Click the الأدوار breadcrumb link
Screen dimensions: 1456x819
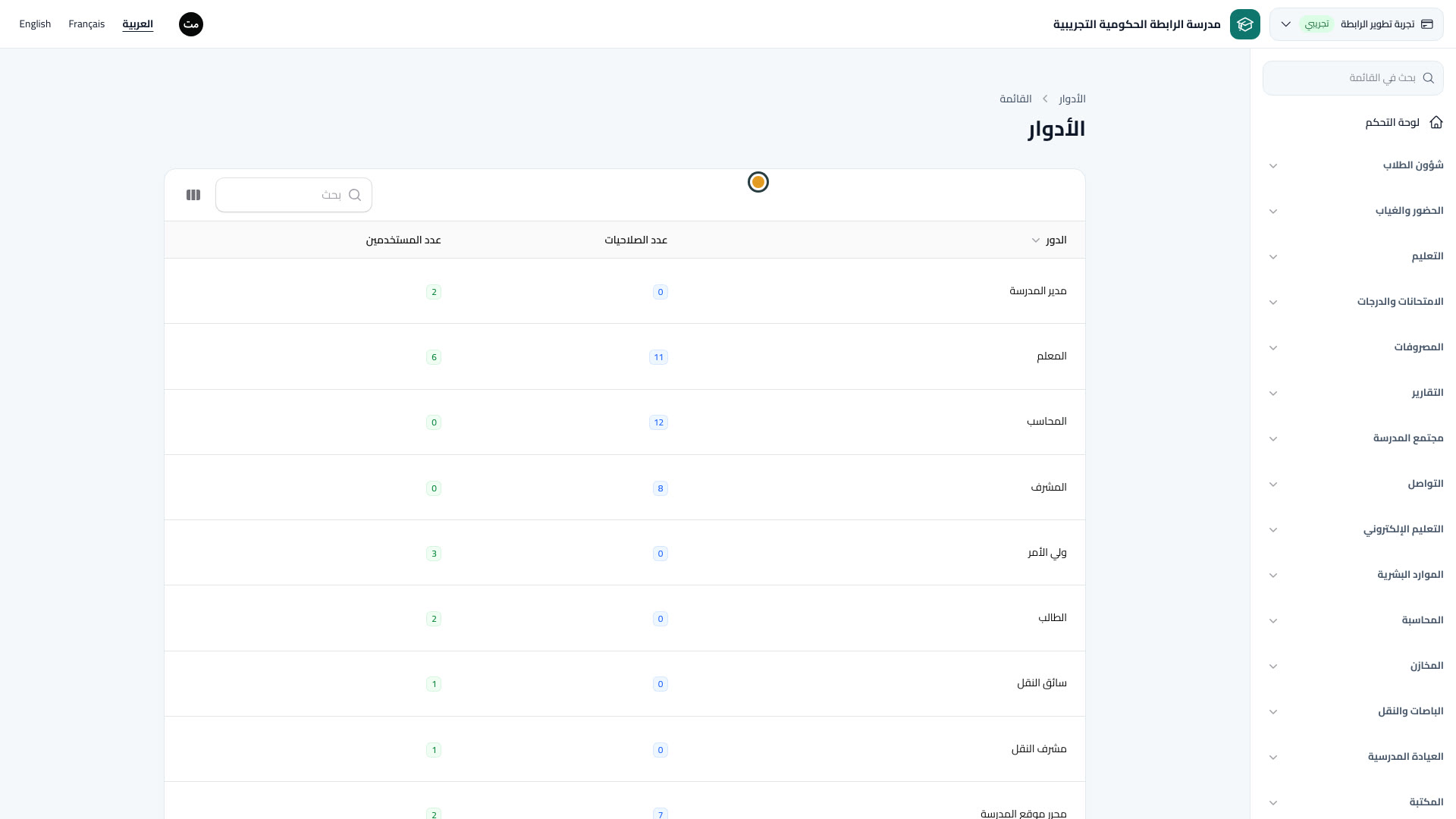[1072, 99]
